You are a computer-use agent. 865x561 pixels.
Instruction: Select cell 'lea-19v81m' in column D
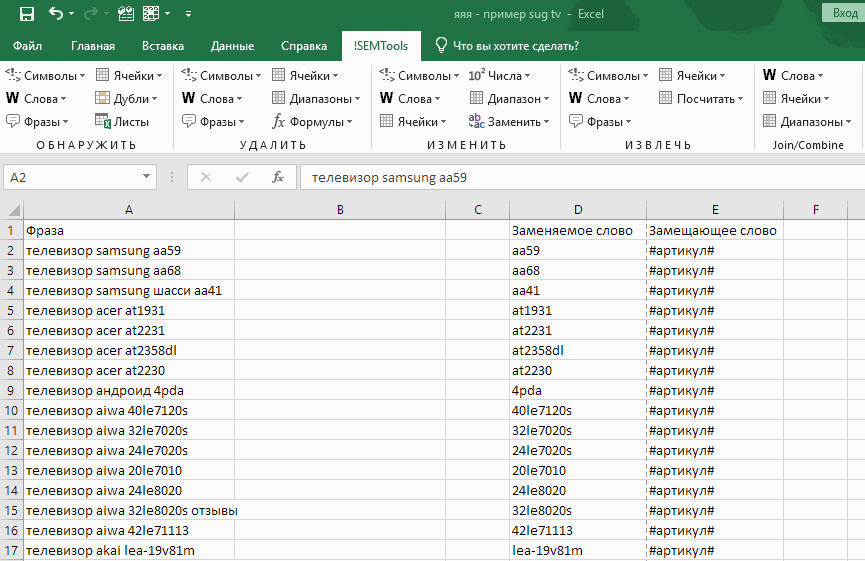click(578, 551)
